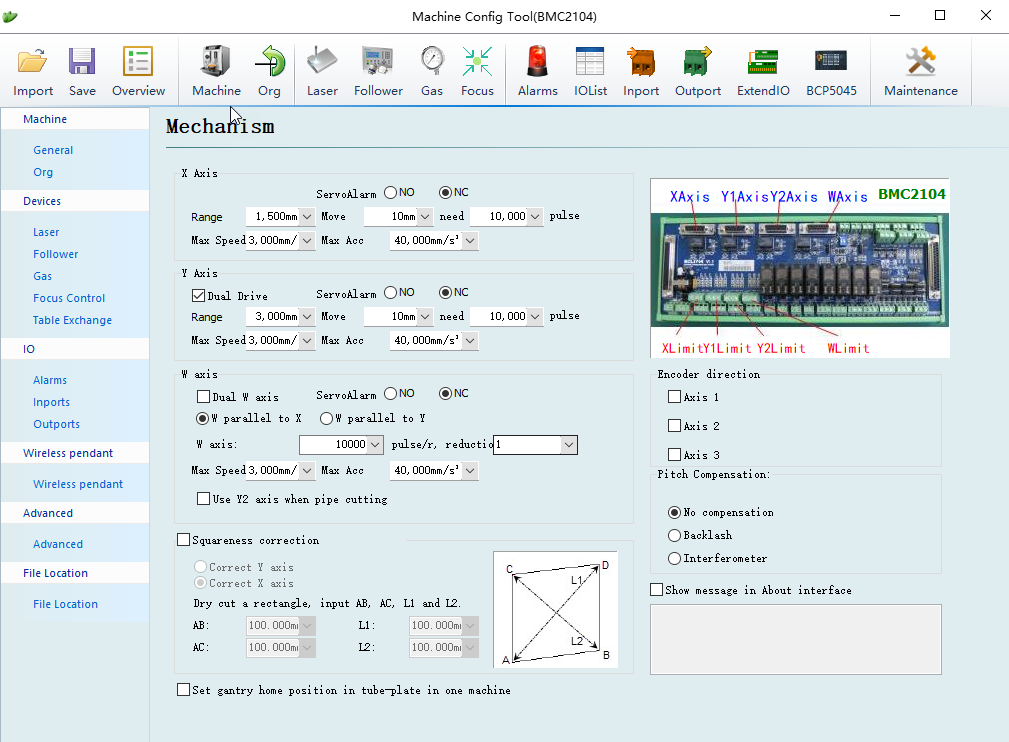Viewport: 1009px width, 742px height.
Task: Select the Machine sidebar section header
Action: (75, 119)
